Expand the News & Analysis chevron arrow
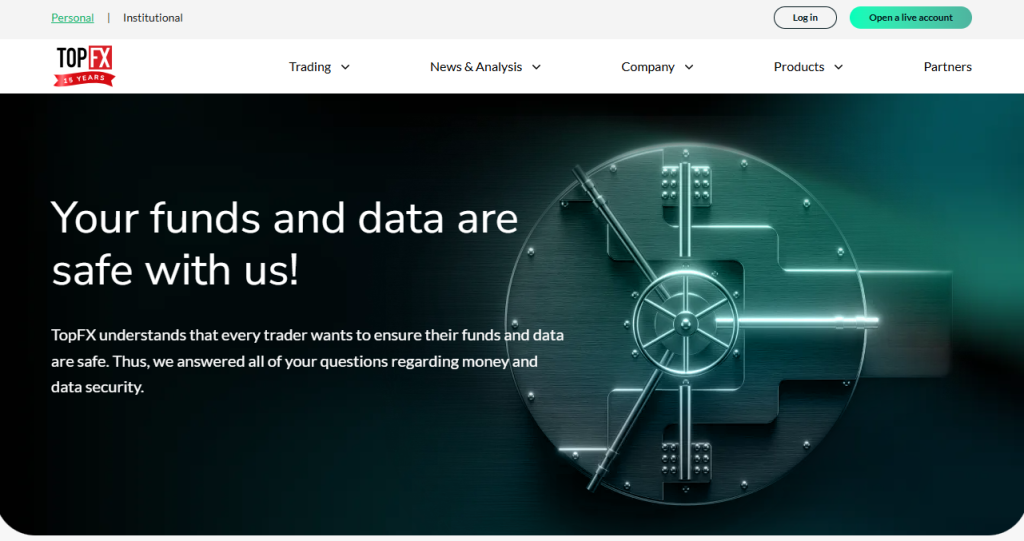 (x=536, y=67)
